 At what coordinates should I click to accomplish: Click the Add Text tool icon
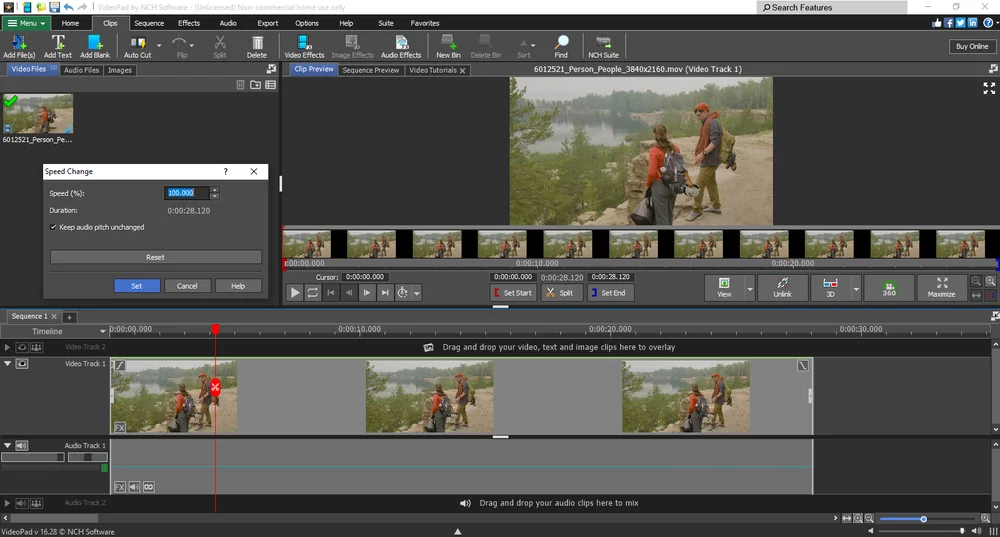57,46
